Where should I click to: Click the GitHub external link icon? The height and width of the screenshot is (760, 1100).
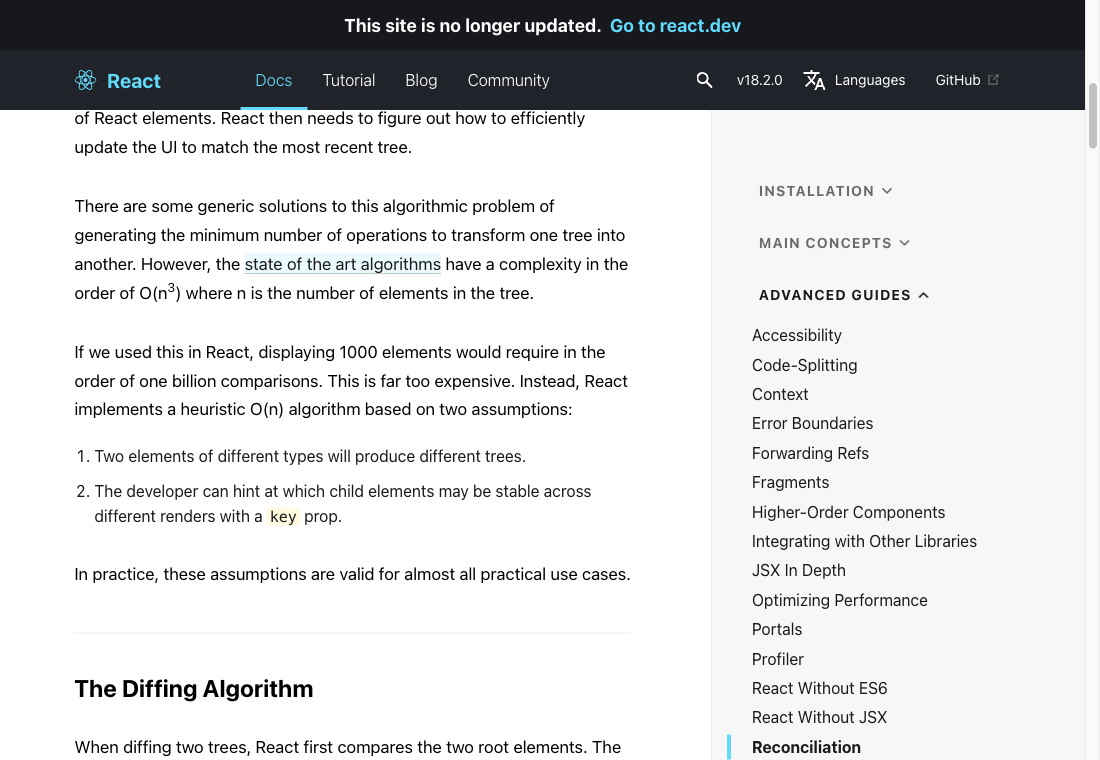click(993, 79)
